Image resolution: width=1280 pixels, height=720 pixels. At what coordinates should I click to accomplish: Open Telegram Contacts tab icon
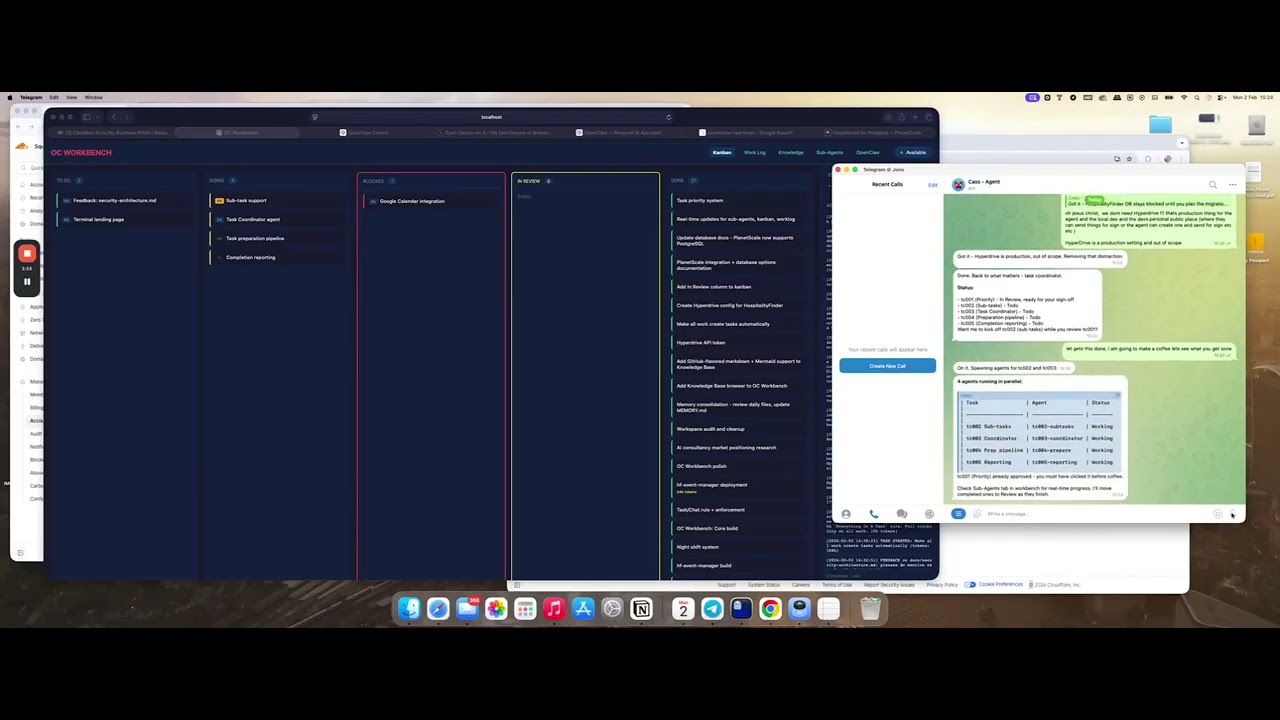[x=846, y=514]
